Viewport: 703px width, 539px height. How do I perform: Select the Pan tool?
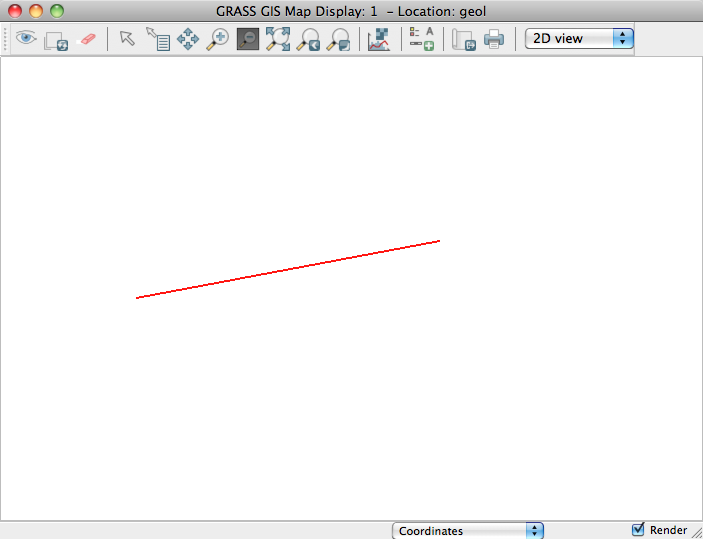[188, 40]
